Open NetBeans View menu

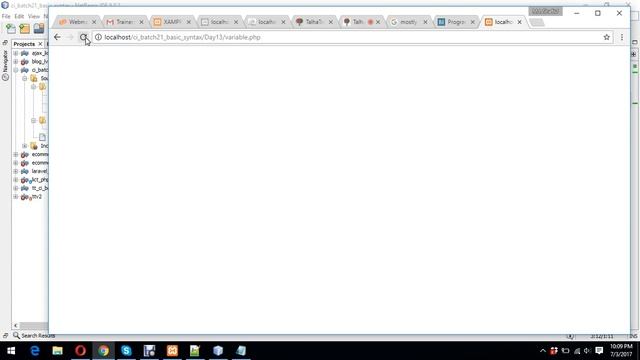pyautogui.click(x=34, y=16)
